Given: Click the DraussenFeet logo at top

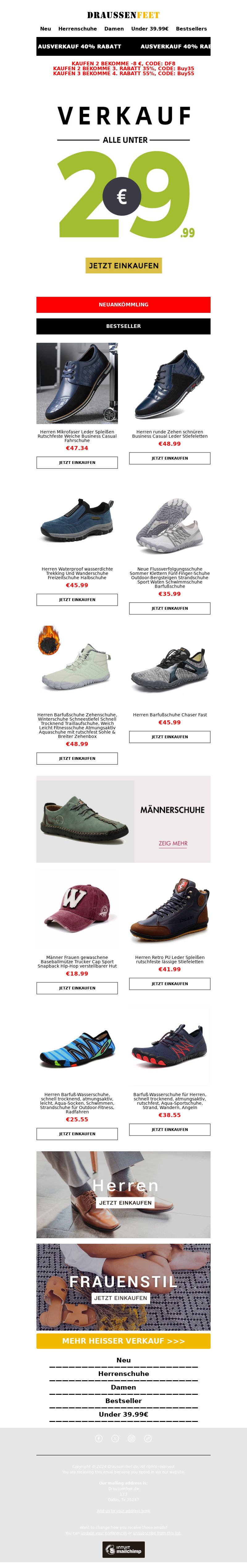Looking at the screenshot, I should tap(123, 14).
